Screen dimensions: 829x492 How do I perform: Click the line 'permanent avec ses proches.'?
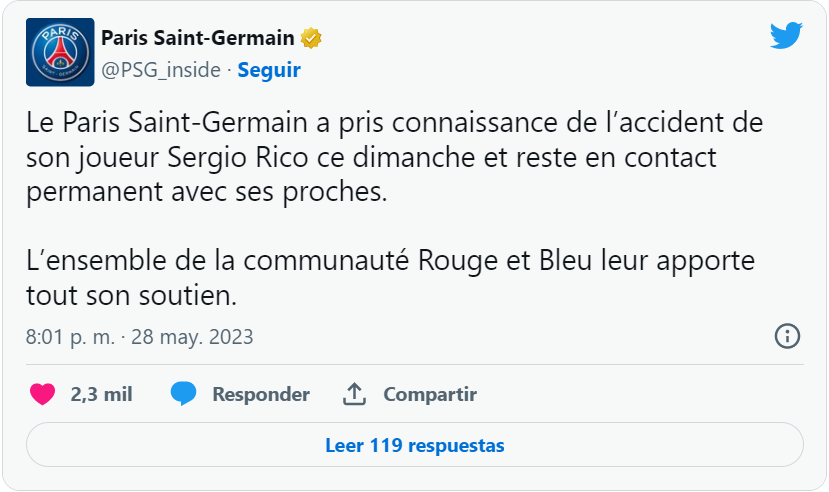(x=207, y=192)
